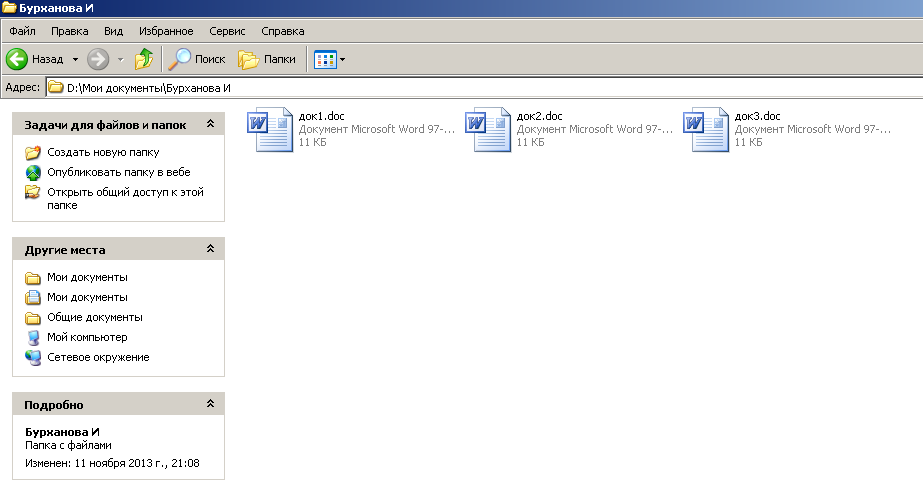Open the Избранное menu
This screenshot has width=923, height=501.
pyautogui.click(x=166, y=31)
